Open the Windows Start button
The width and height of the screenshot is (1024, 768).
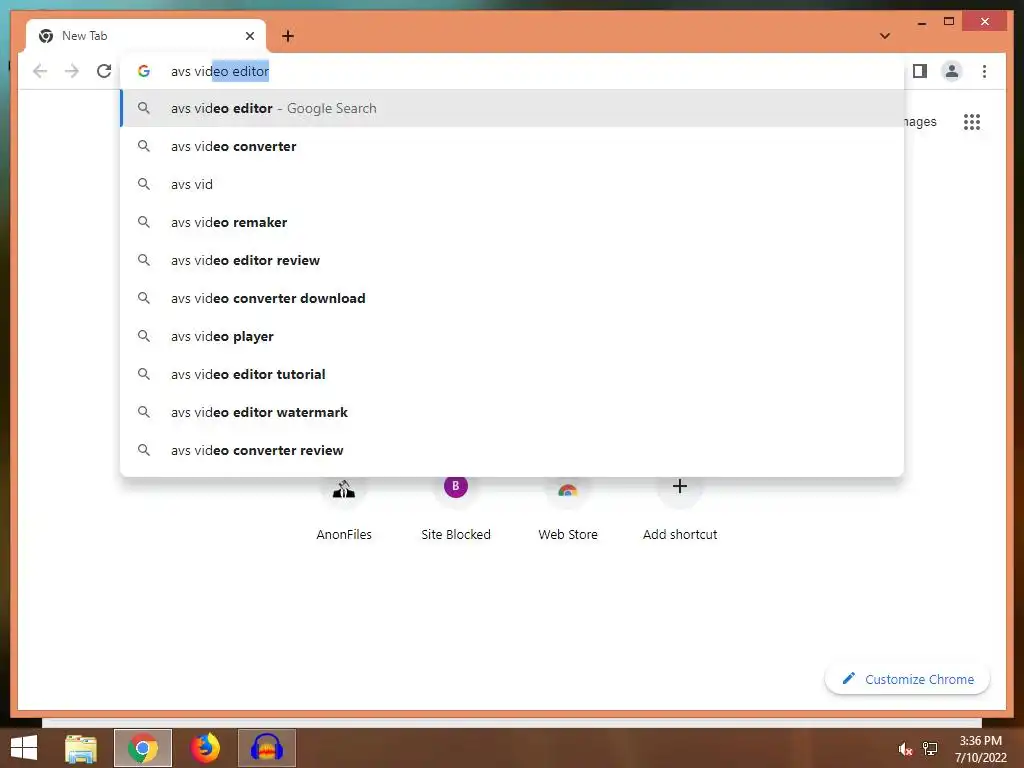pyautogui.click(x=24, y=748)
